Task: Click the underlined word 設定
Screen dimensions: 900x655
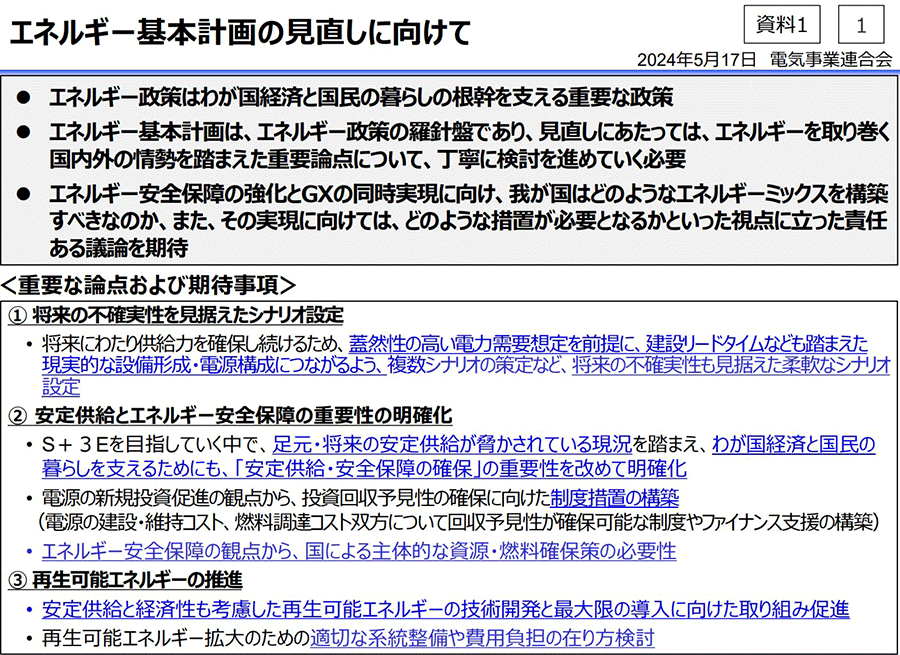Action: pos(61,387)
